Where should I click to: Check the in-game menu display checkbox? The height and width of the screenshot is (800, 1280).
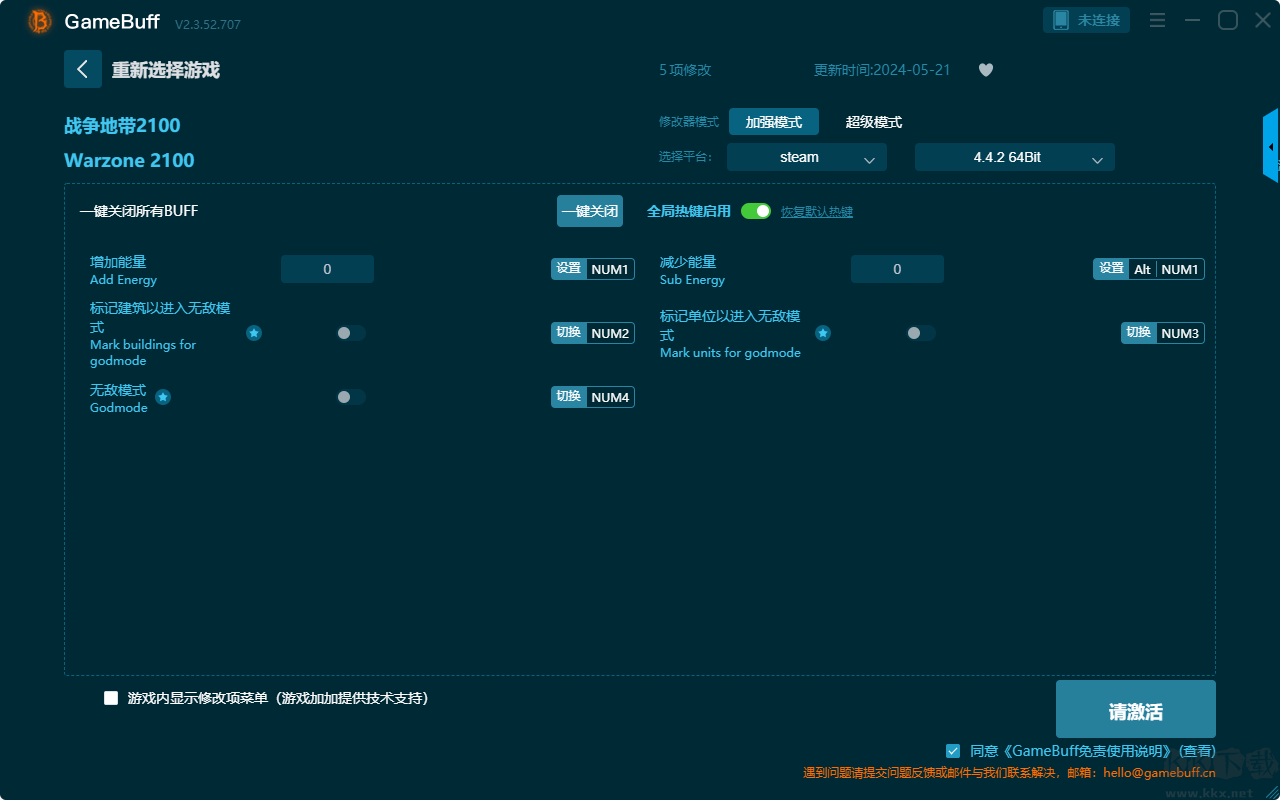click(111, 698)
